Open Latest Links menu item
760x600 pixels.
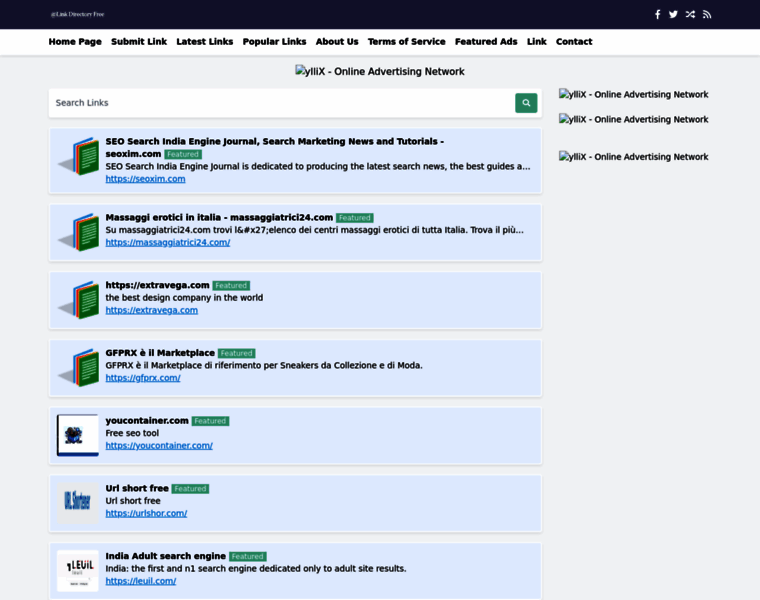pos(205,42)
